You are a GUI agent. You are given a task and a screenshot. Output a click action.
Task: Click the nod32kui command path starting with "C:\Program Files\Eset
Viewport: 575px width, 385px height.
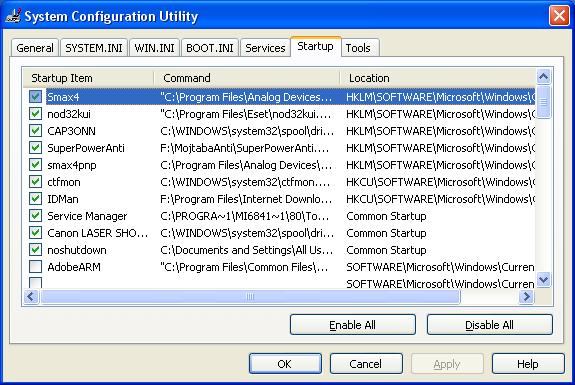(x=246, y=114)
